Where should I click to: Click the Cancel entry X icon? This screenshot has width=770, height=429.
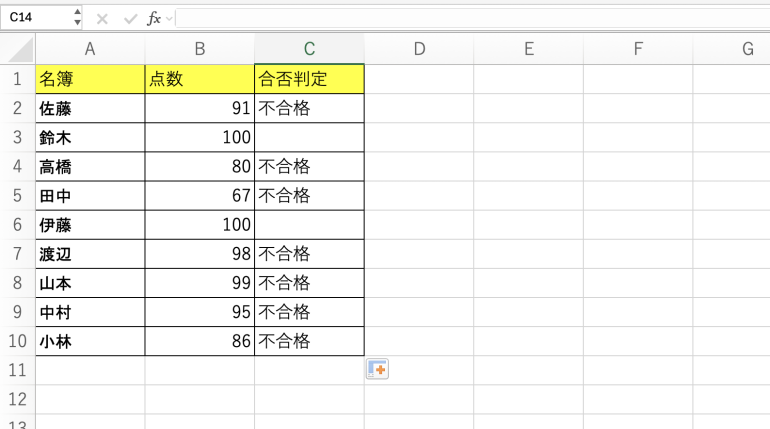click(102, 19)
